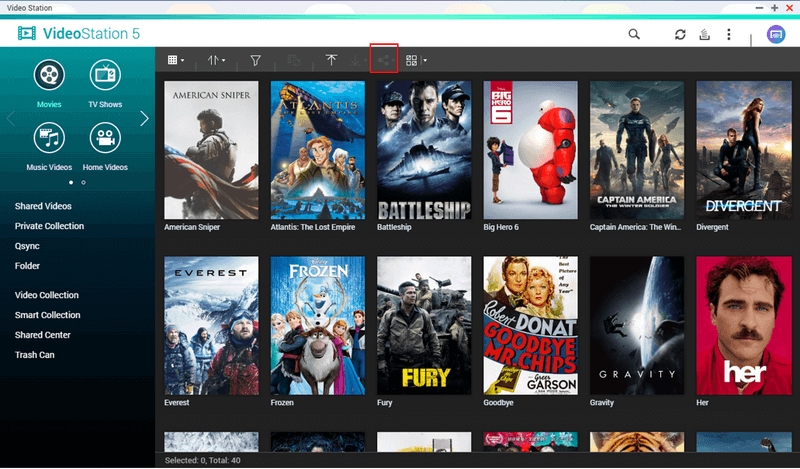800x469 pixels.
Task: Select the American Sniper poster
Action: (x=211, y=150)
